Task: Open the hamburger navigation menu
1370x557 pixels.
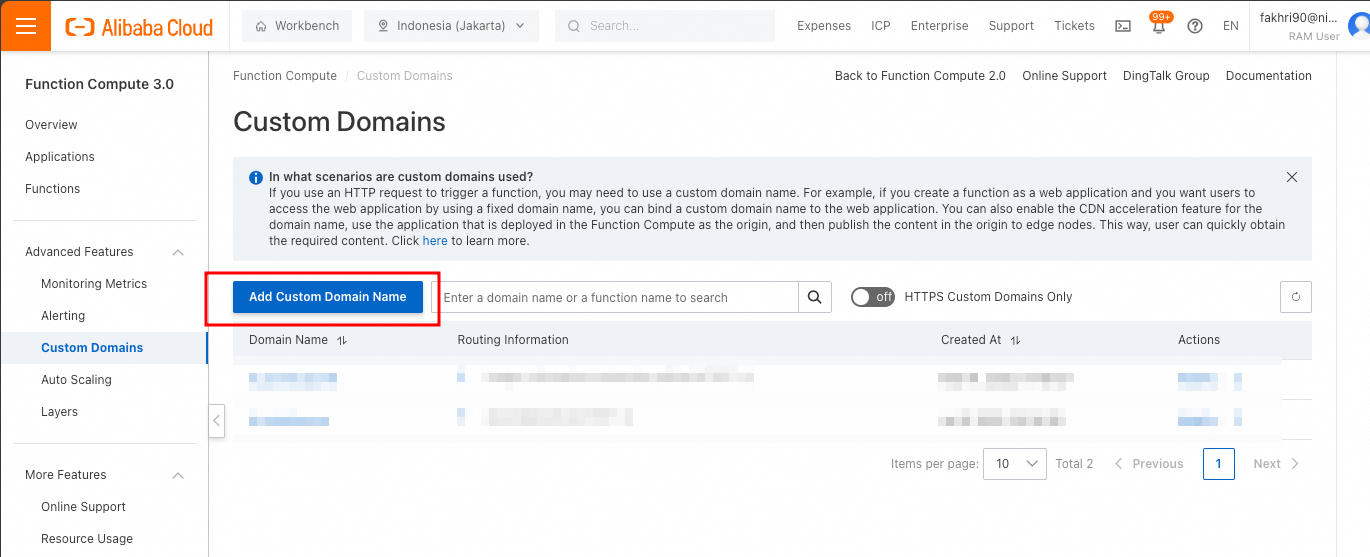Action: coord(26,26)
